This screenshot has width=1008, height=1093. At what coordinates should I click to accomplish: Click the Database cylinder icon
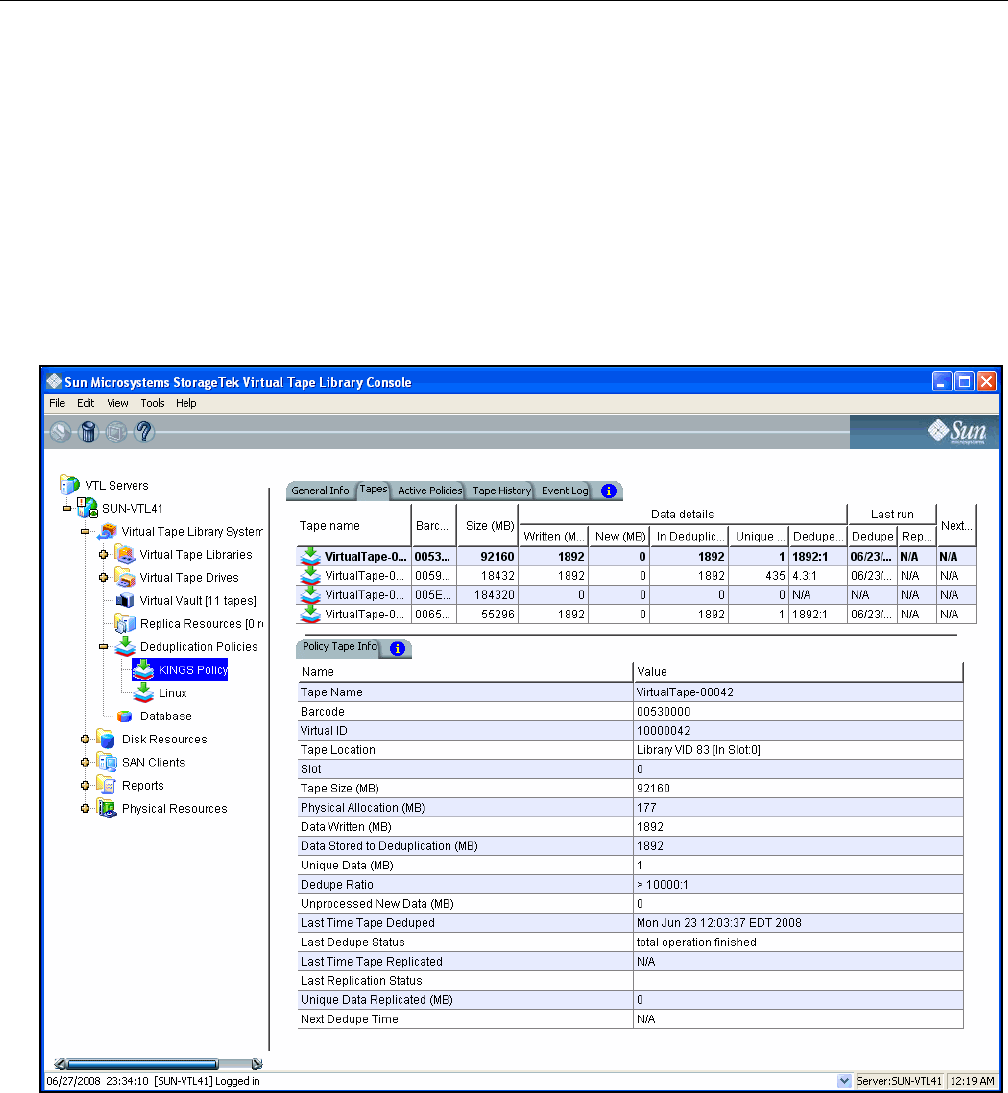tap(125, 716)
